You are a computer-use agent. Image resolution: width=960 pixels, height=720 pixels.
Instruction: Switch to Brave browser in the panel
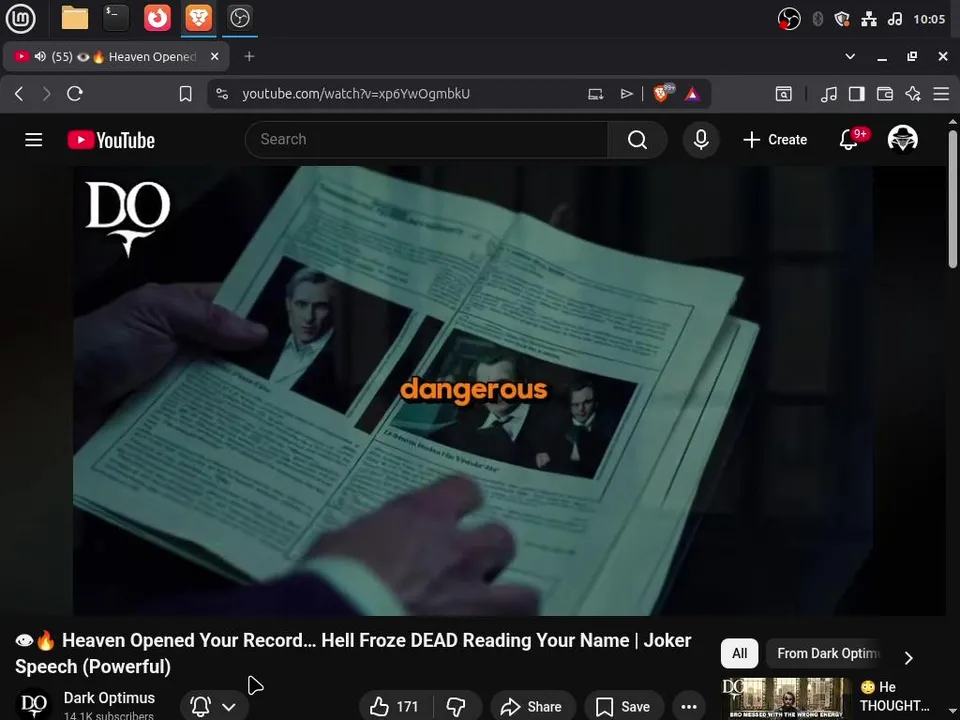click(x=198, y=18)
